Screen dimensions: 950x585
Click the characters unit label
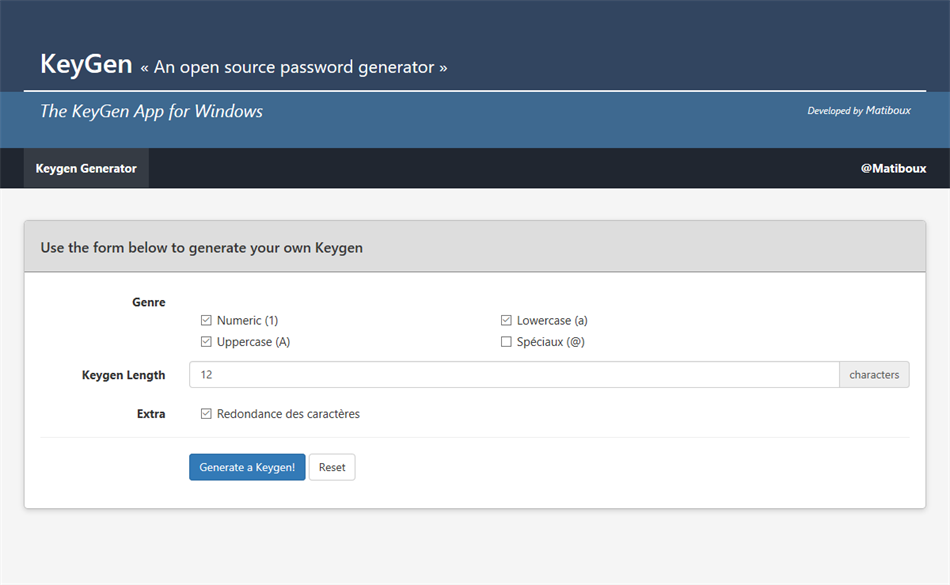point(874,374)
